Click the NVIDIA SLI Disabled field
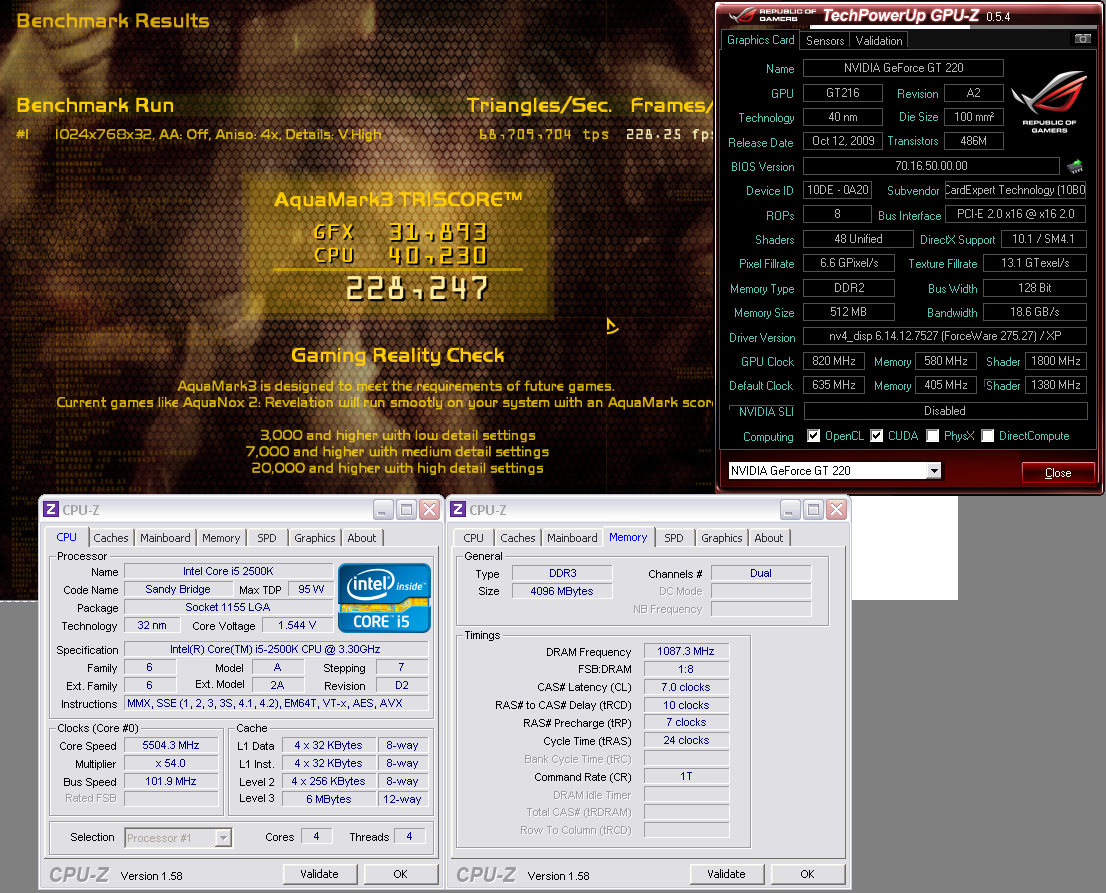Image resolution: width=1106 pixels, height=893 pixels. pos(945,411)
